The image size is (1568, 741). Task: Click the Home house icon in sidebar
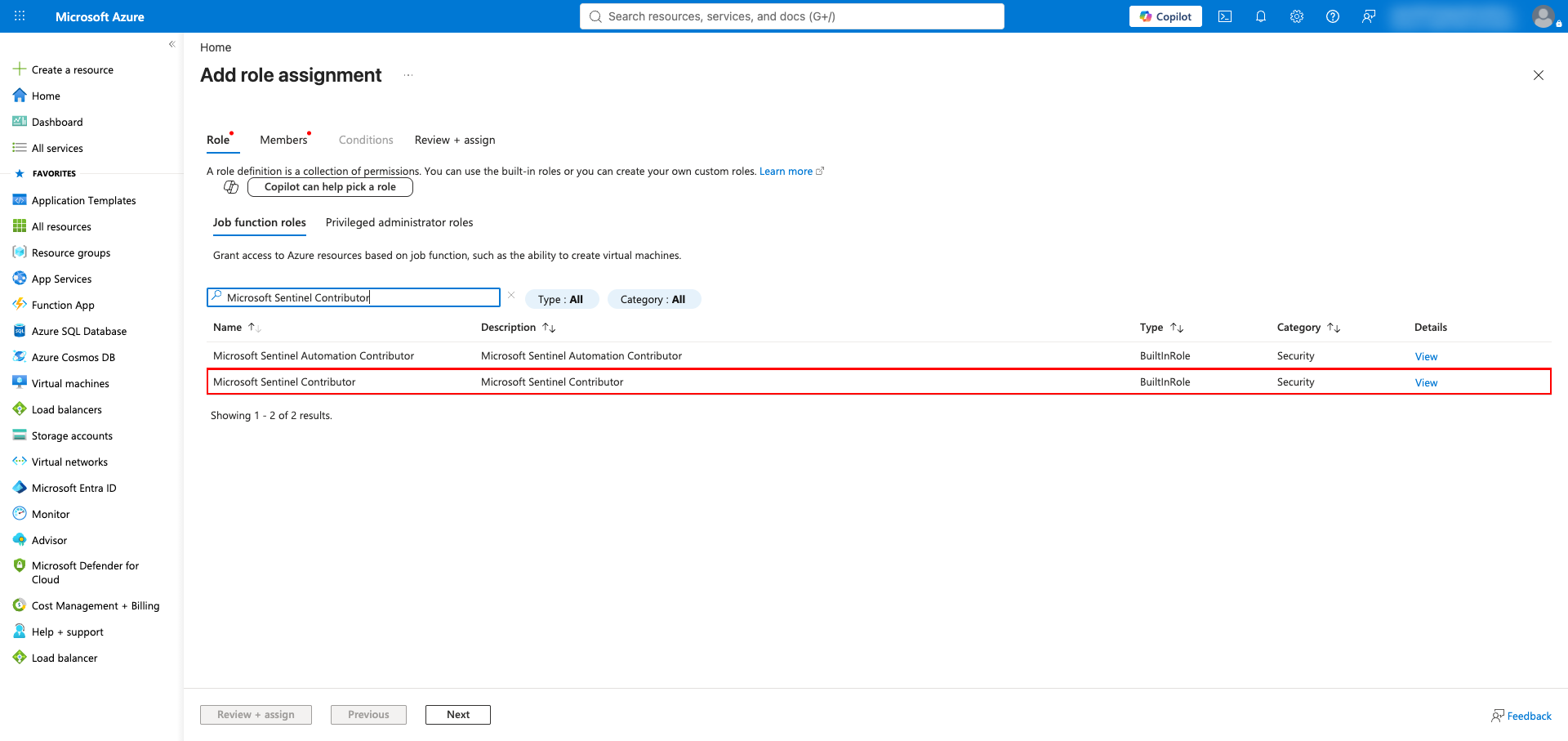tap(20, 96)
